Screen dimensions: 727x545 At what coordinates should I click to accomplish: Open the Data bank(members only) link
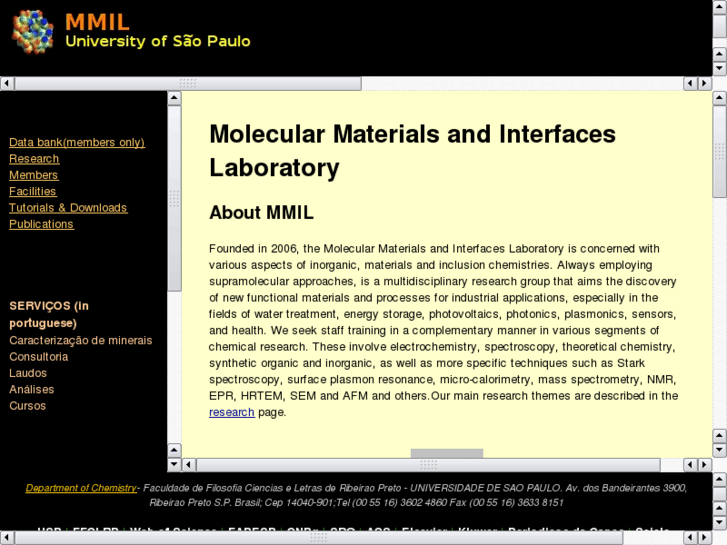click(x=77, y=142)
